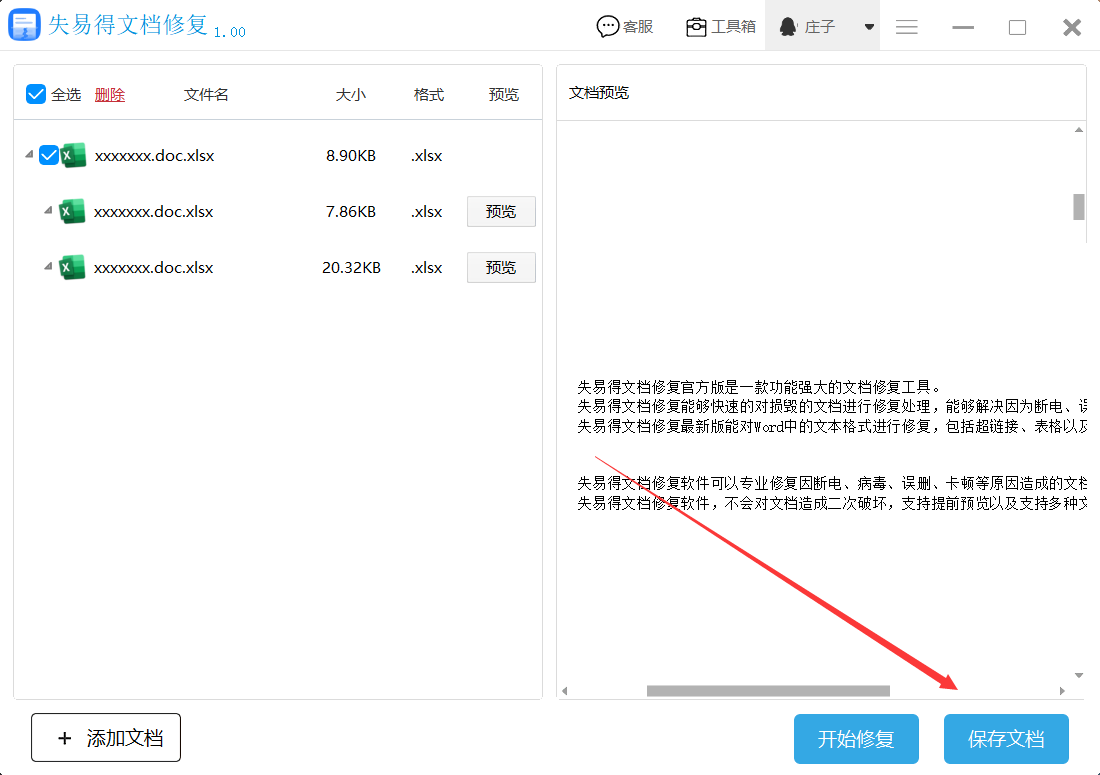Collapse the 8.90KB file tree node
Screen dimensions: 1100x775
(x=29, y=154)
